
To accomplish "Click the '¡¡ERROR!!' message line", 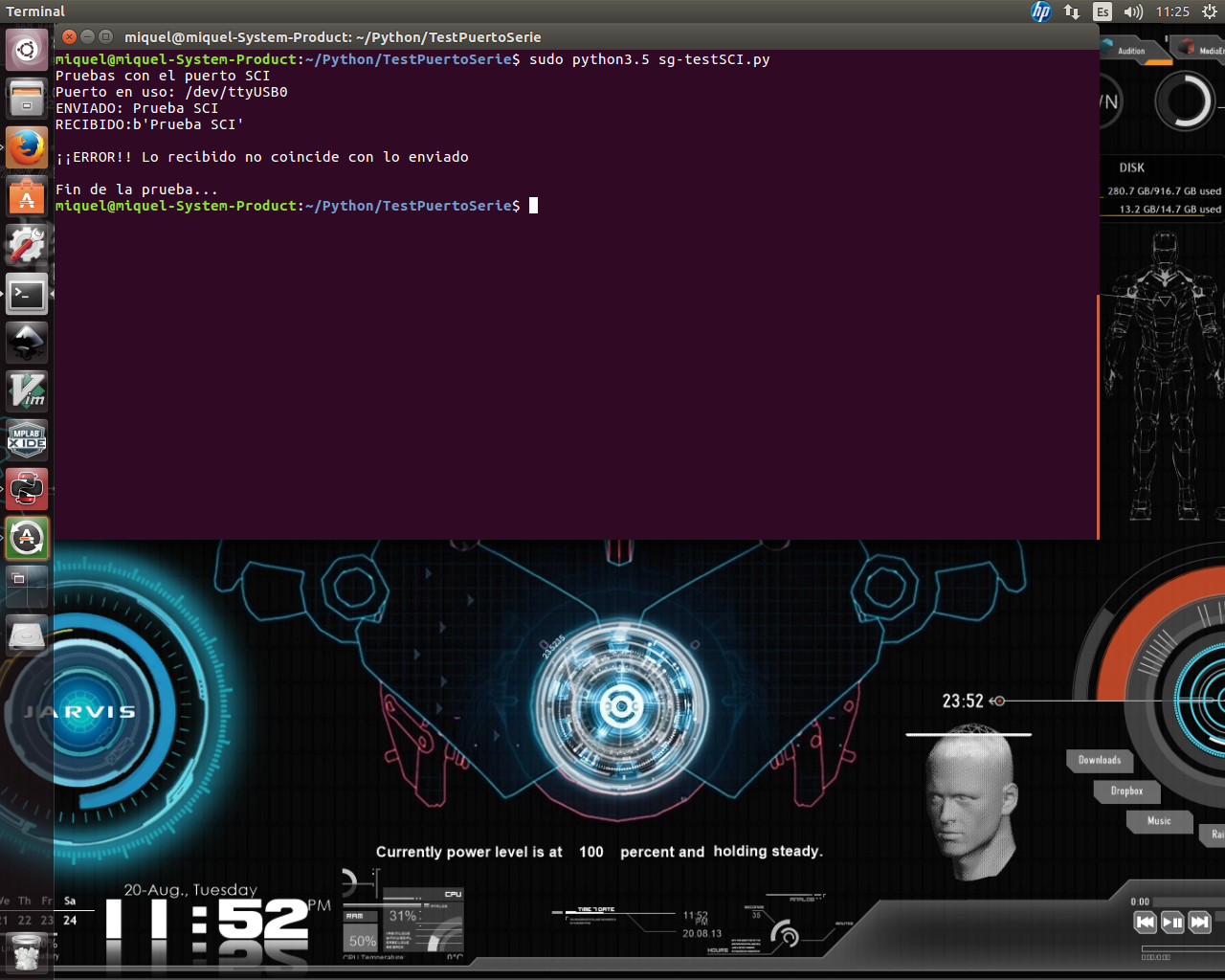I will pyautogui.click(x=262, y=157).
